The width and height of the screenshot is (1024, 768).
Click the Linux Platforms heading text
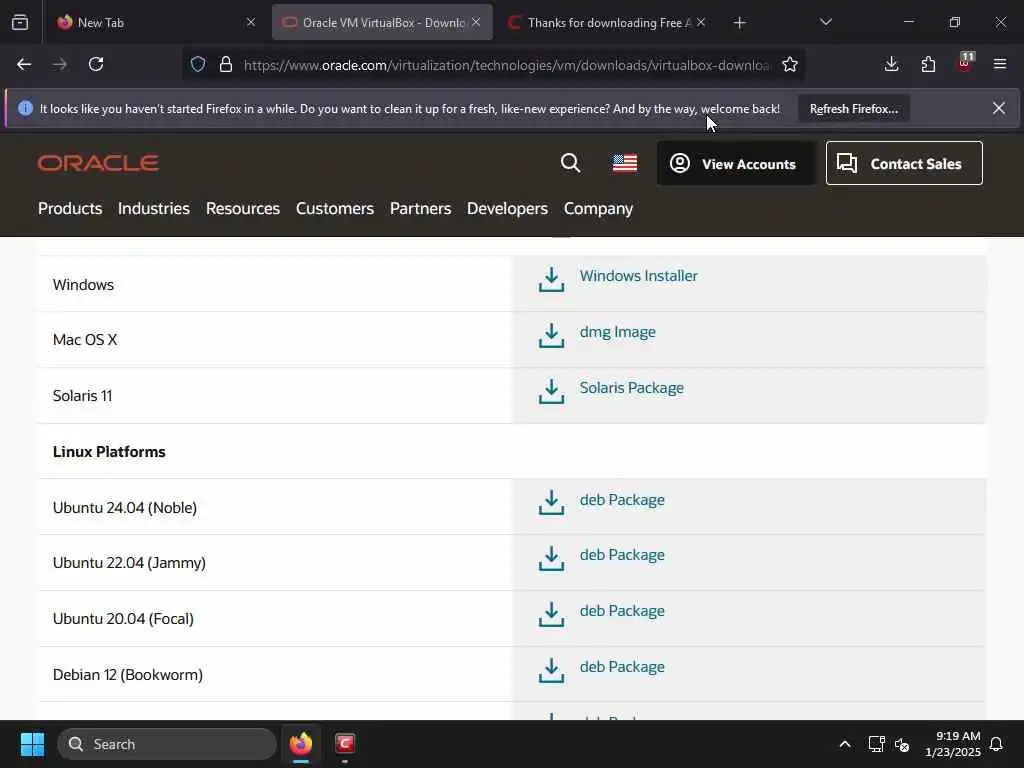[x=109, y=452]
